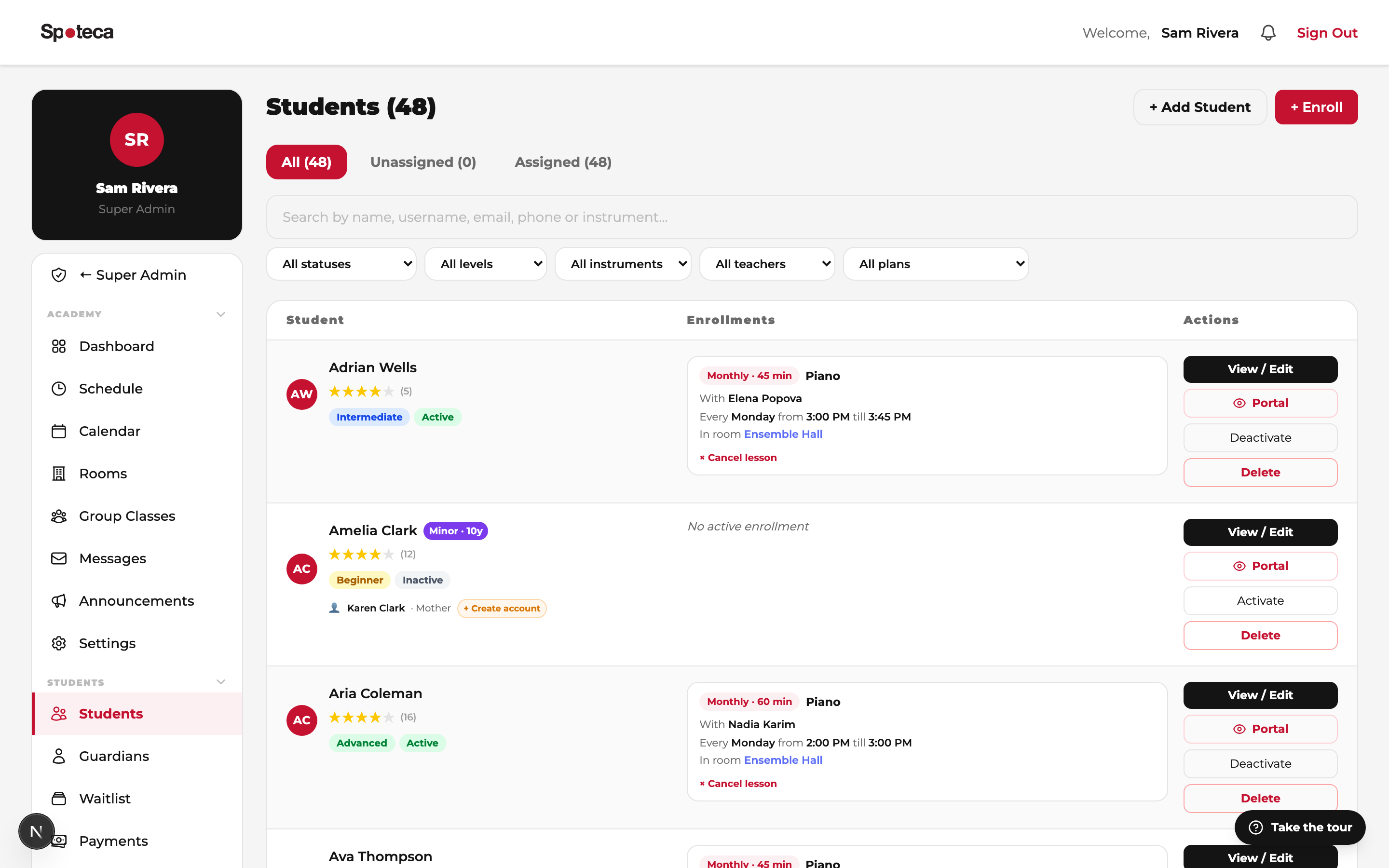Open Portal for Aria Coleman
The height and width of the screenshot is (868, 1389).
click(x=1260, y=729)
